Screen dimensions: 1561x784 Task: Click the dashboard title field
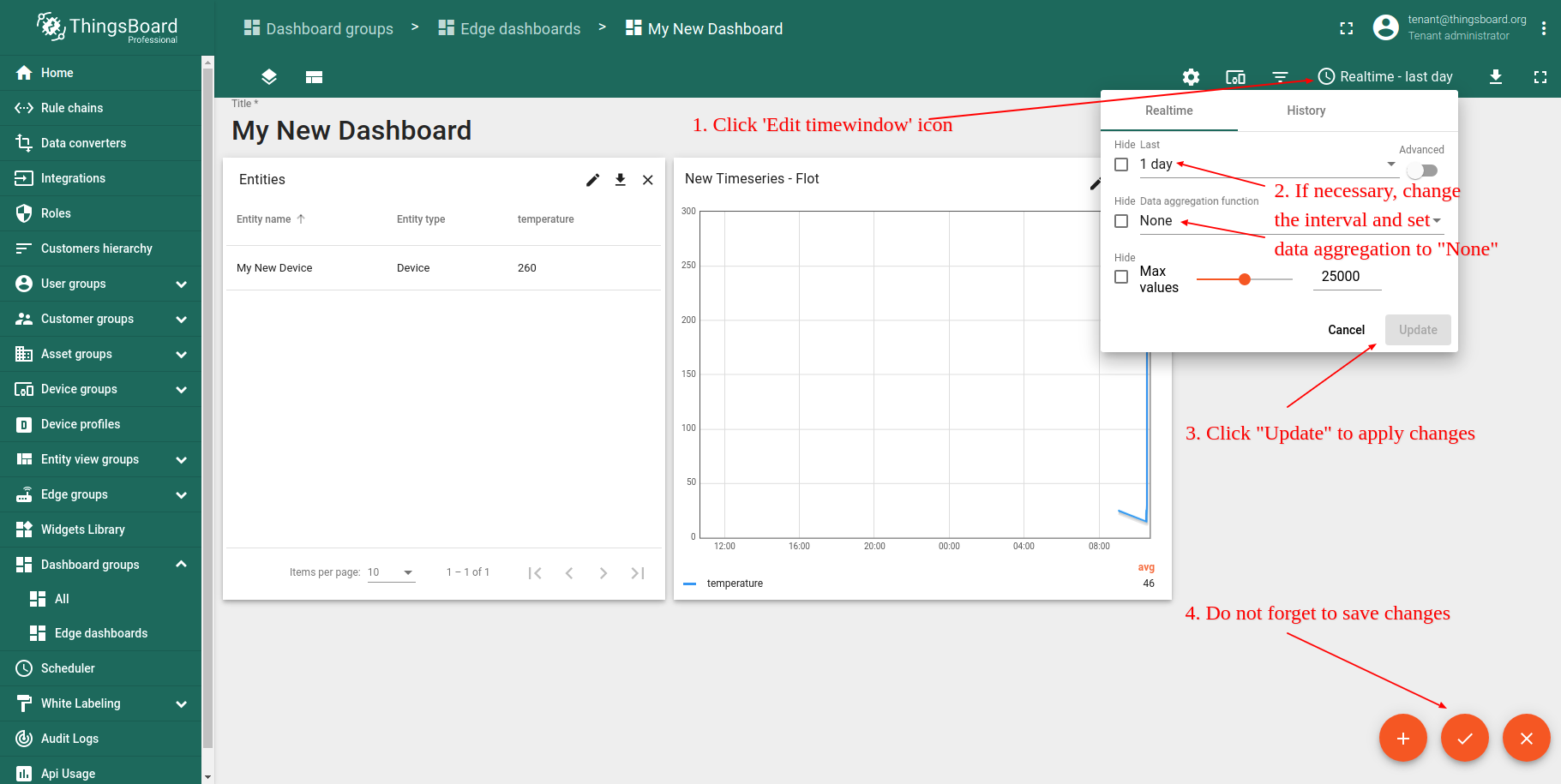(351, 130)
